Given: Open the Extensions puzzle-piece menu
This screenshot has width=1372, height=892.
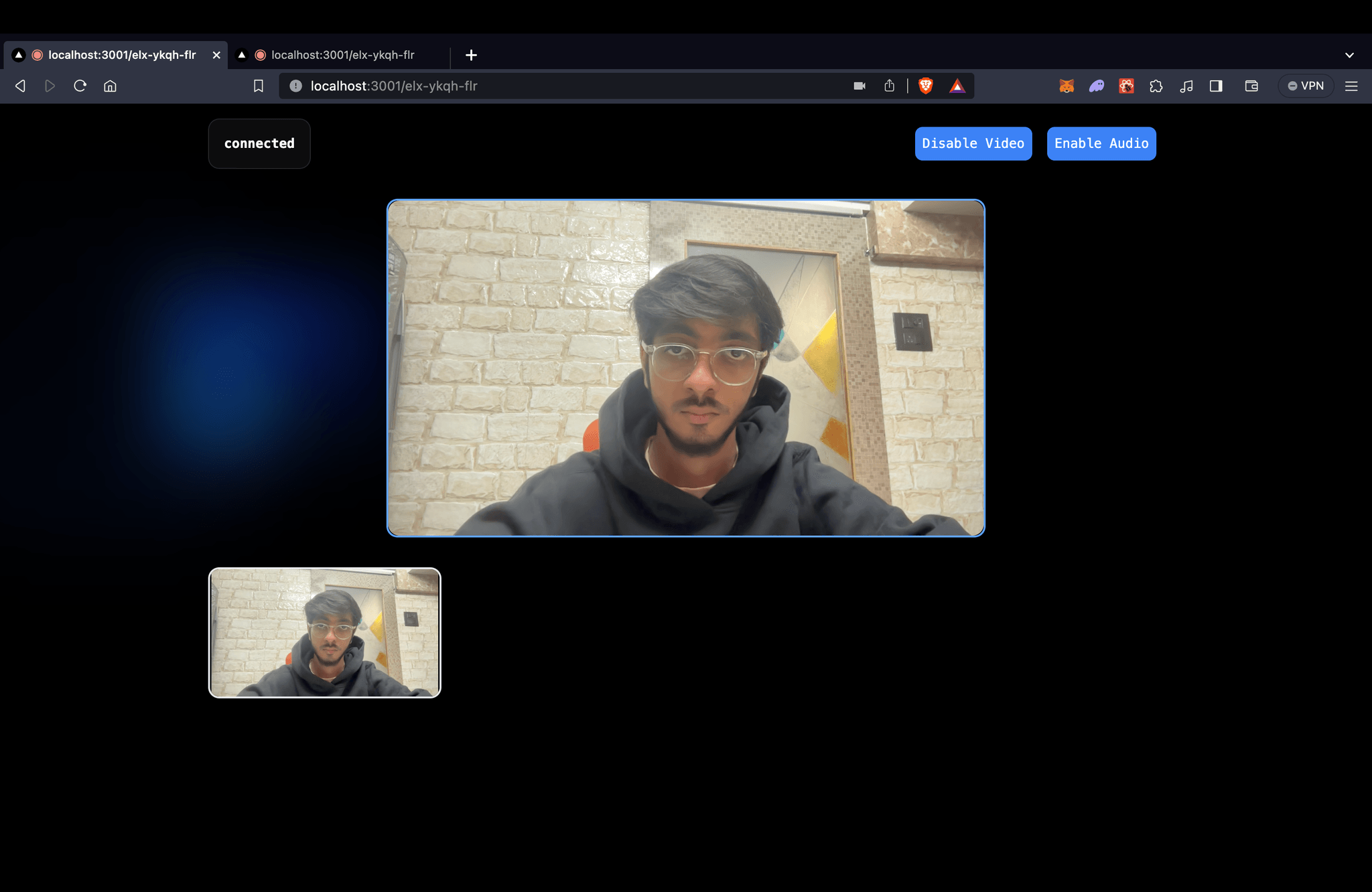Looking at the screenshot, I should click(x=1156, y=86).
